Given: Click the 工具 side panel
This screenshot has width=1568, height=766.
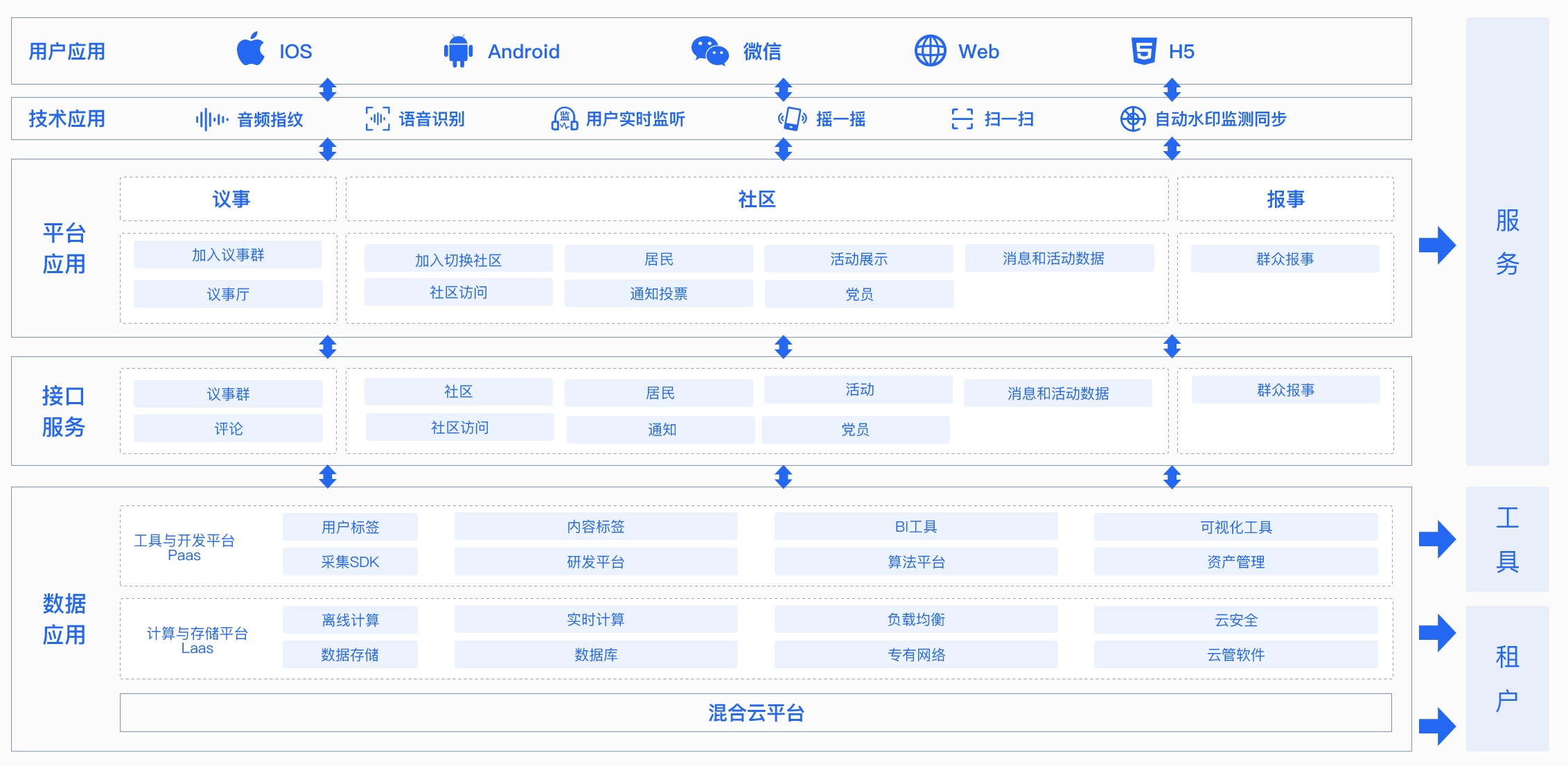Looking at the screenshot, I should pyautogui.click(x=1507, y=539).
